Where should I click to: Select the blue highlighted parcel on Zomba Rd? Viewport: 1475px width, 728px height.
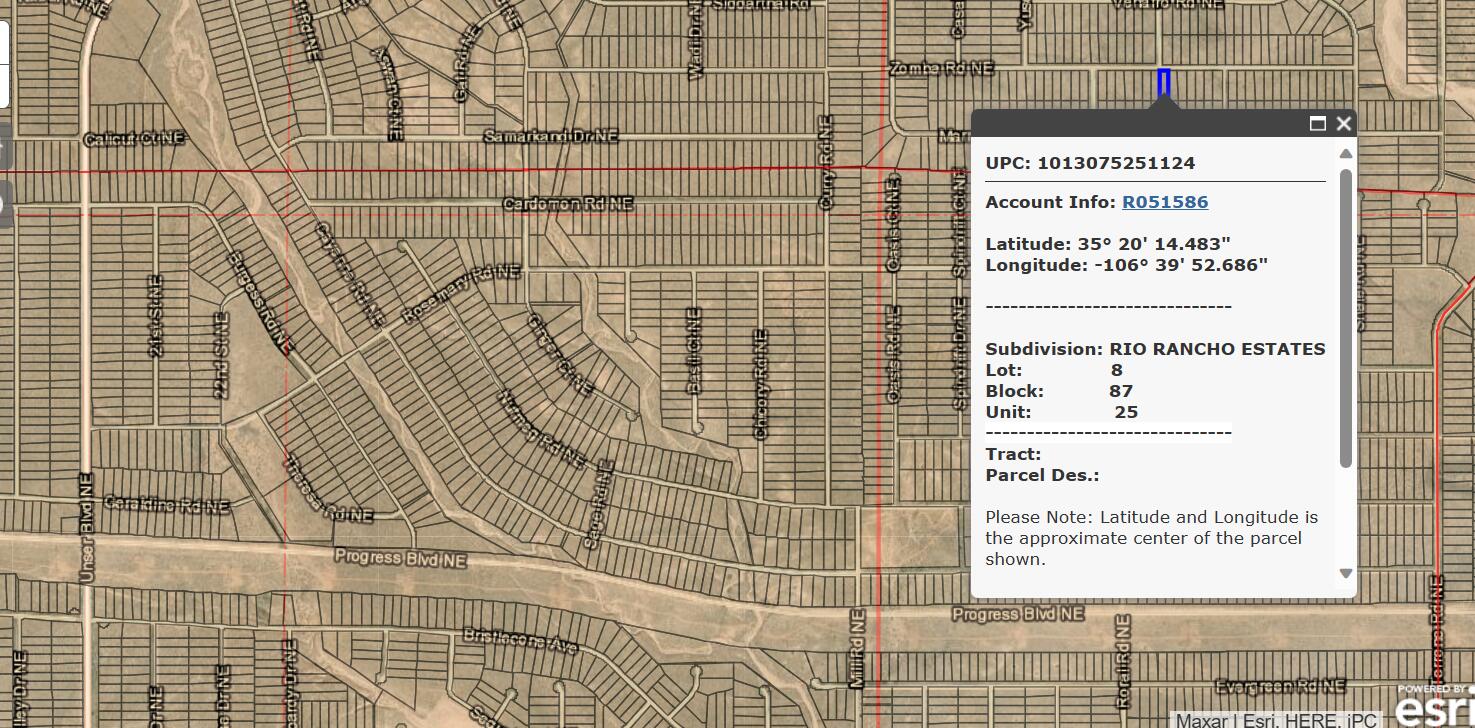click(x=1163, y=83)
